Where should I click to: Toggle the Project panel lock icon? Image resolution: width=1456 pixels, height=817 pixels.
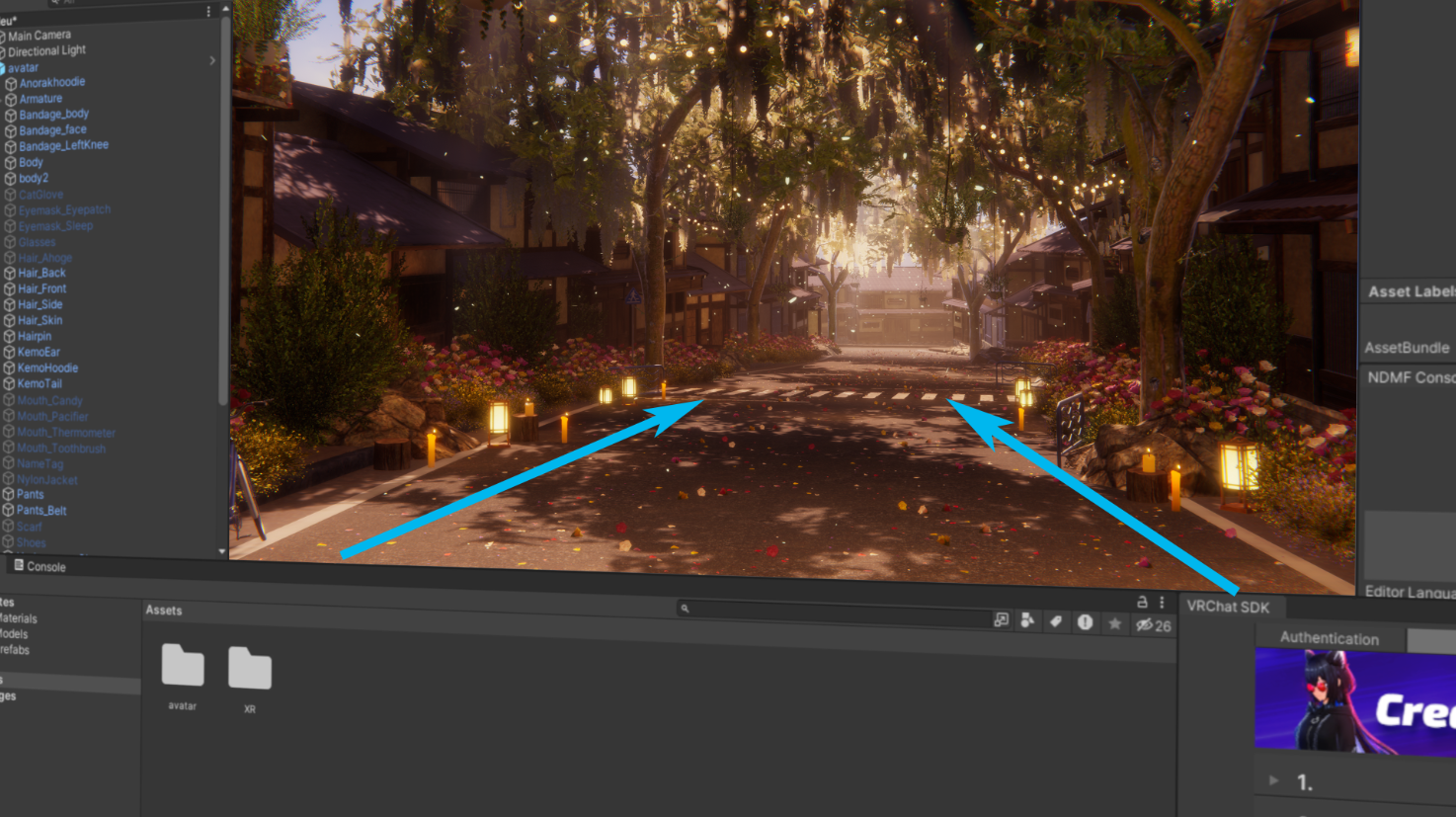[x=1142, y=602]
